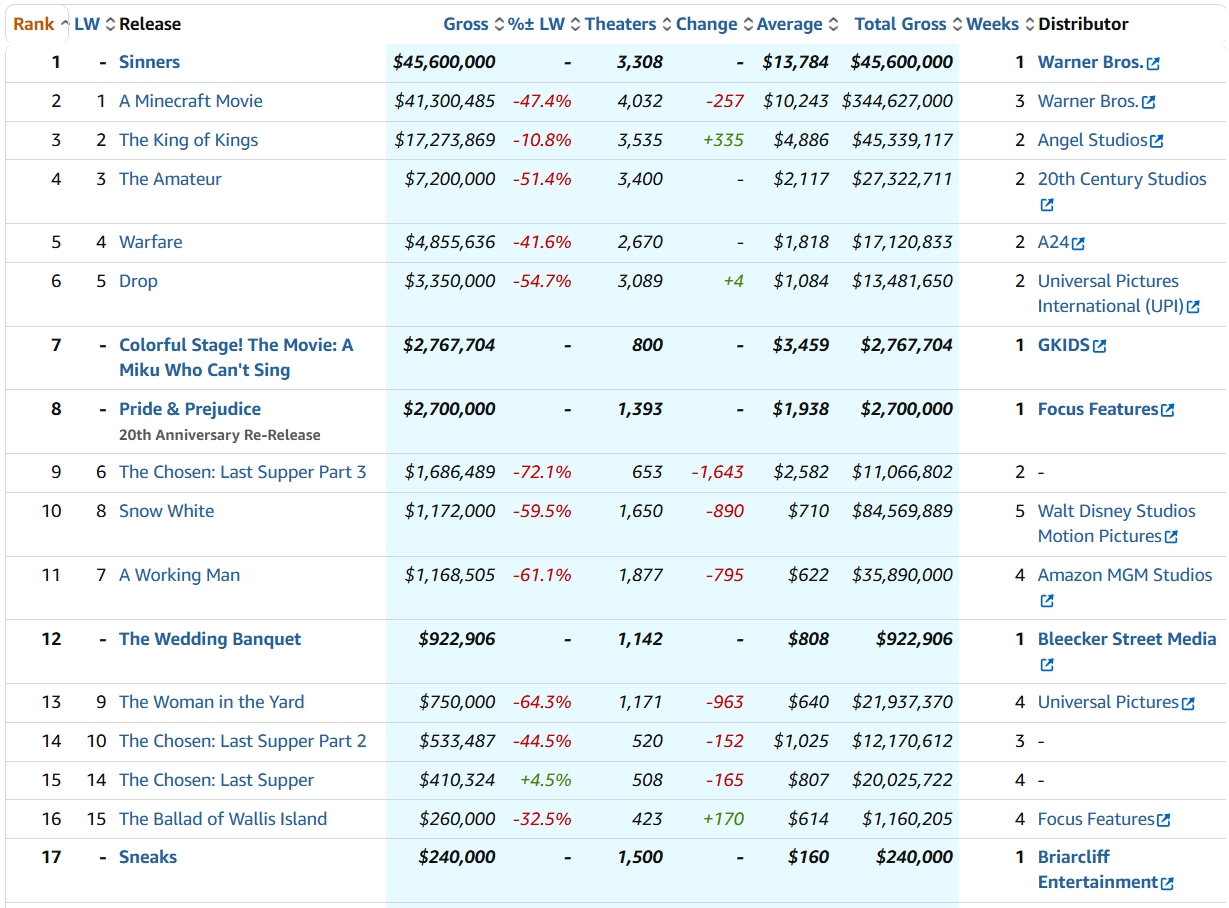Image resolution: width=1229 pixels, height=908 pixels.
Task: Open The Chosen: Last Supper (rank 15) link
Action: (x=216, y=780)
